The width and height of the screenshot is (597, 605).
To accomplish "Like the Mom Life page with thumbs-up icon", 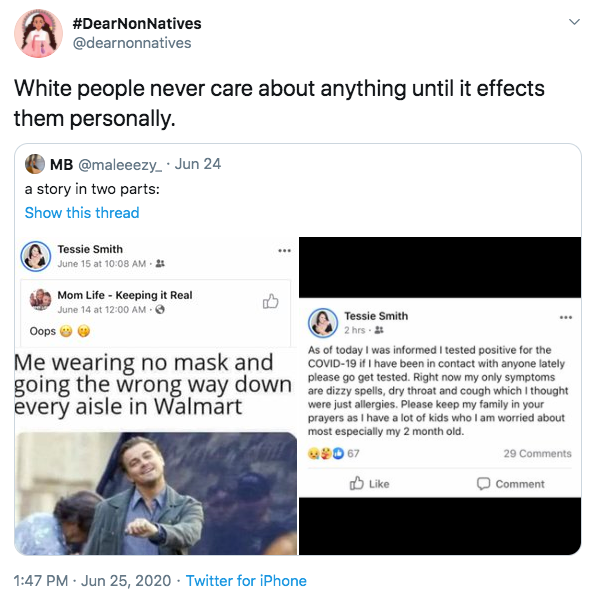I will click(271, 301).
